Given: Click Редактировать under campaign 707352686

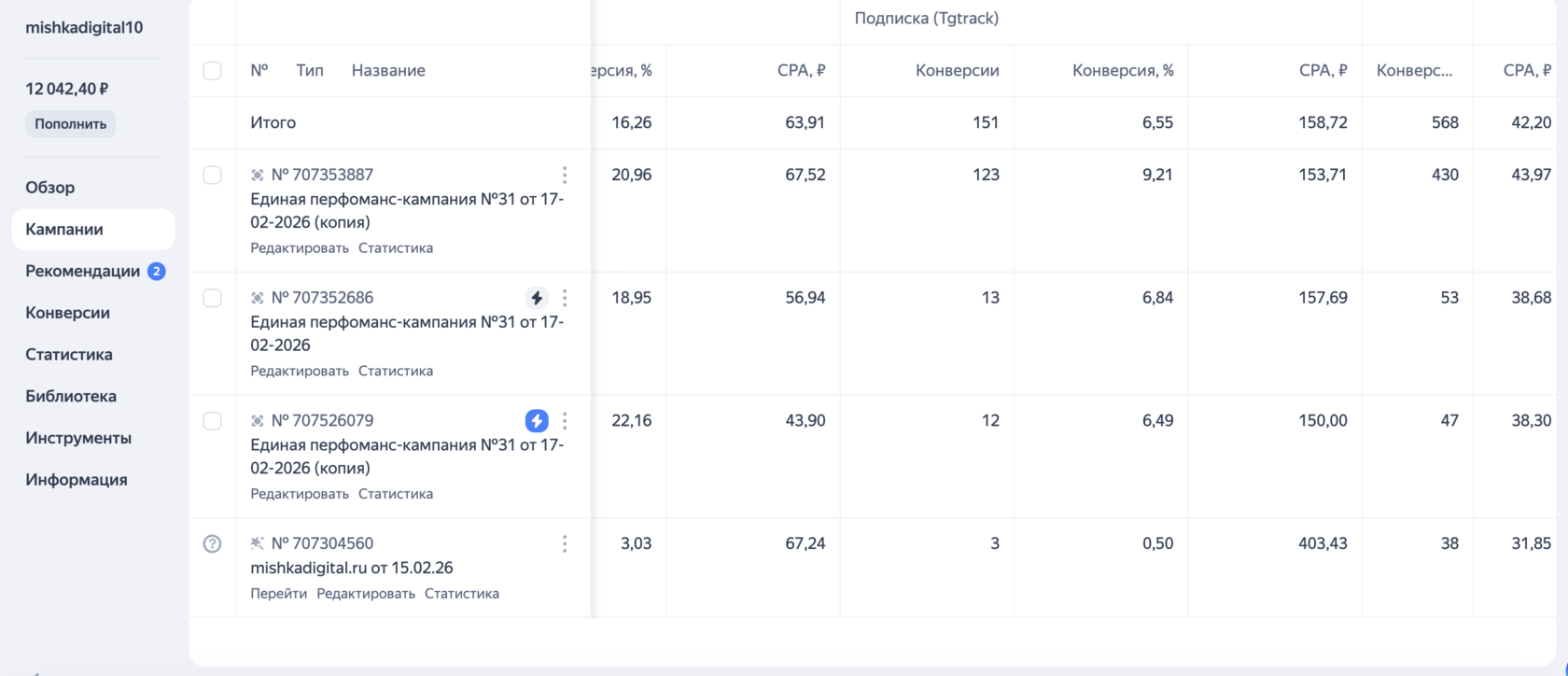Looking at the screenshot, I should (x=300, y=372).
